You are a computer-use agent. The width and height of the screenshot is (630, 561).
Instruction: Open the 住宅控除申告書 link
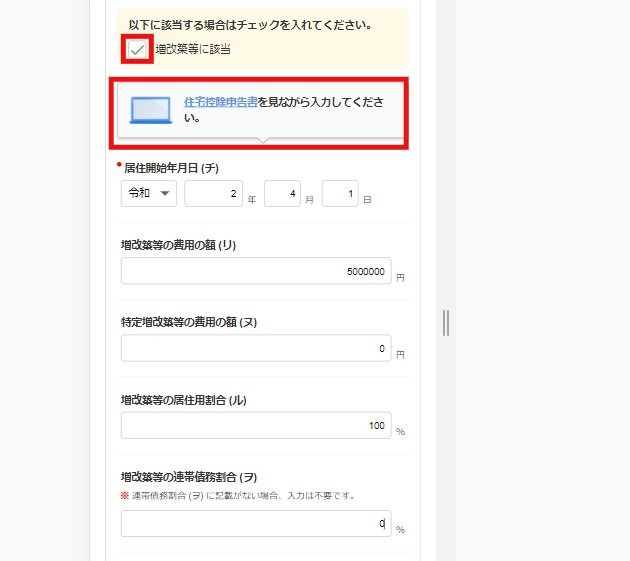220,102
